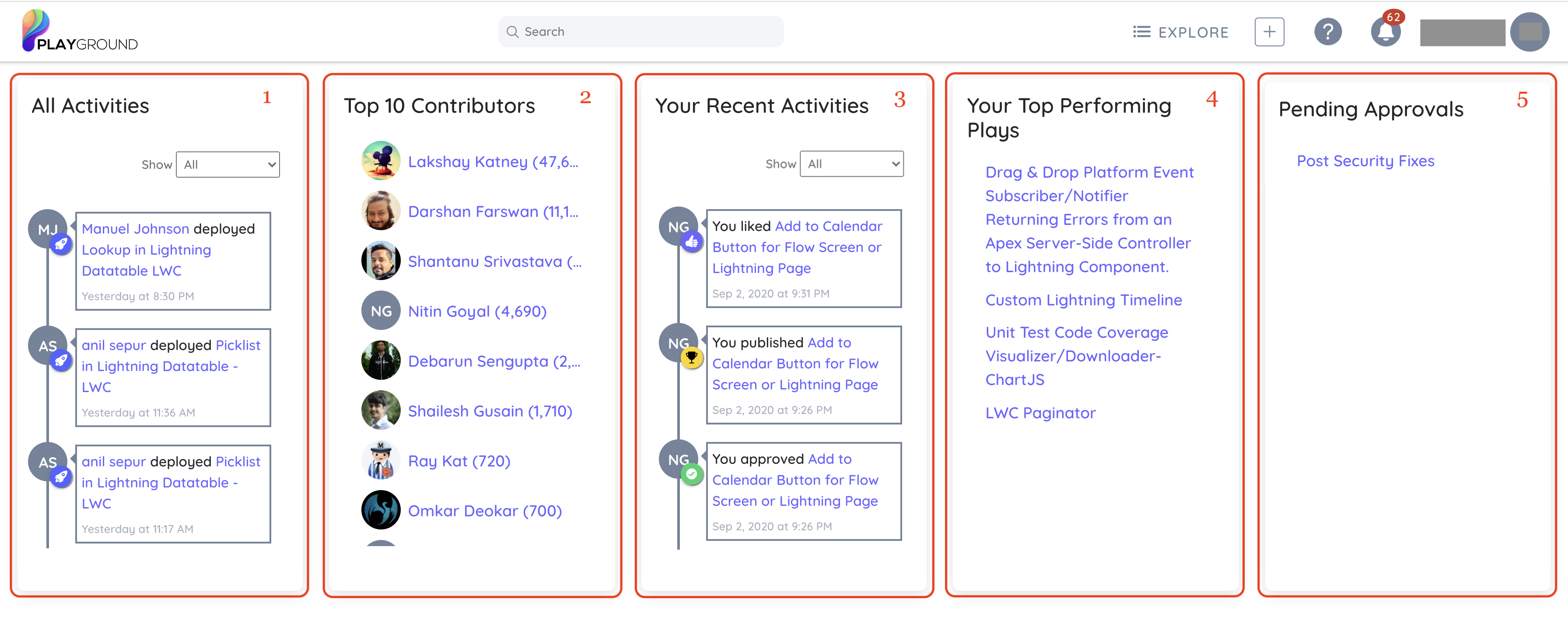Screen dimensions: 1568x617
Task: Click the 62 notification count badge
Action: click(1393, 17)
